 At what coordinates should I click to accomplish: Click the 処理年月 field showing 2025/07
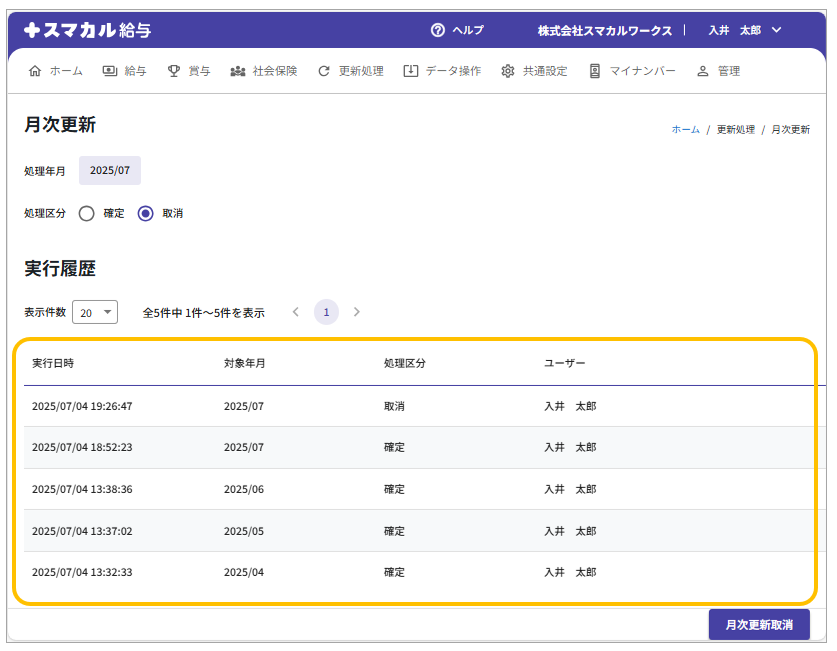point(110,171)
